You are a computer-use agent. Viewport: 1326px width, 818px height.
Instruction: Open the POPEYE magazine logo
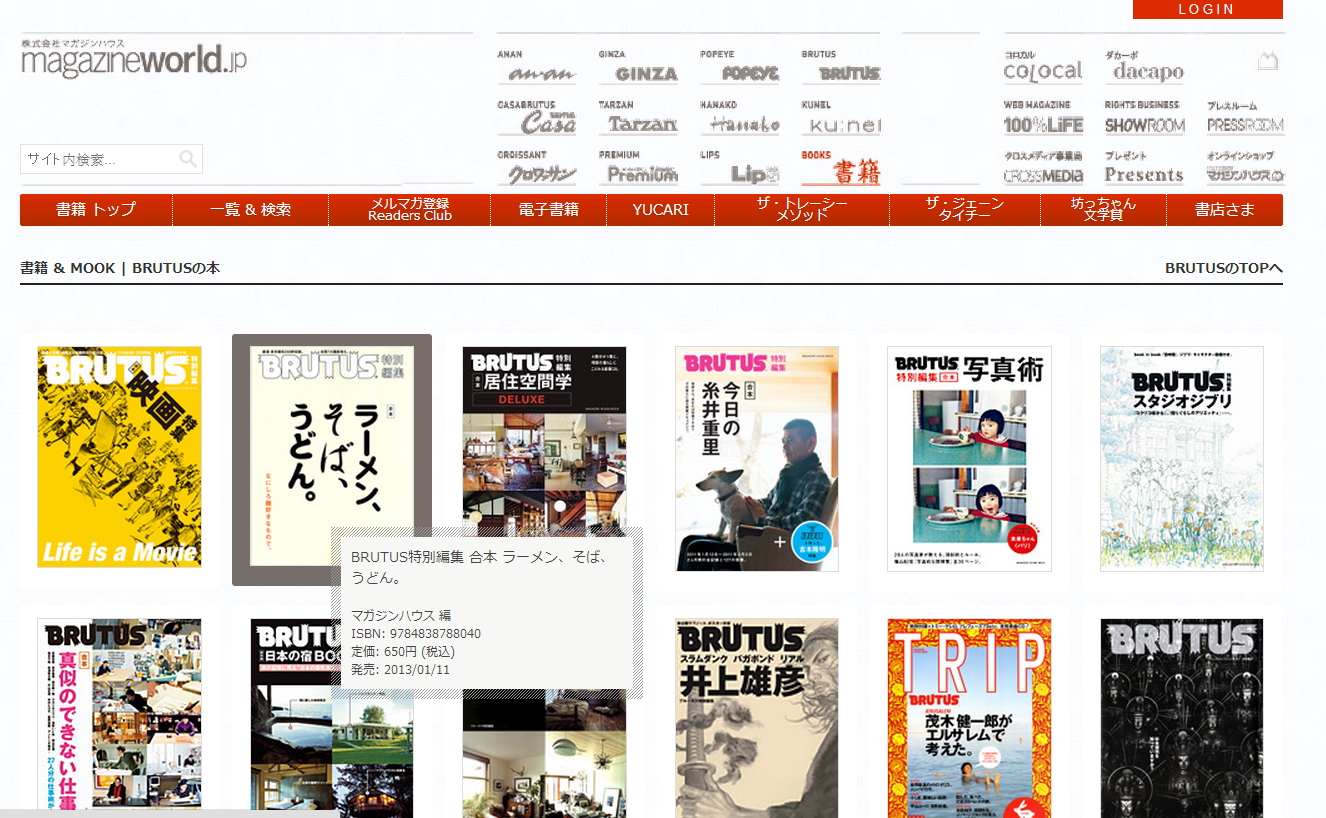coord(740,68)
